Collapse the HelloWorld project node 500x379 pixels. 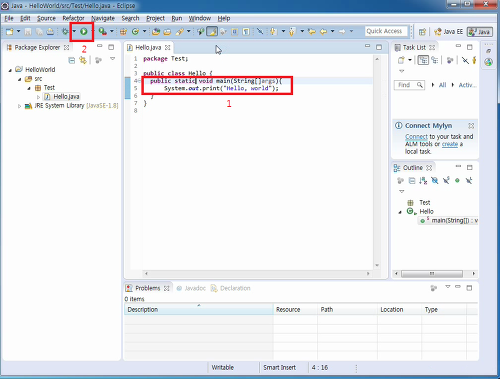[x=10, y=70]
